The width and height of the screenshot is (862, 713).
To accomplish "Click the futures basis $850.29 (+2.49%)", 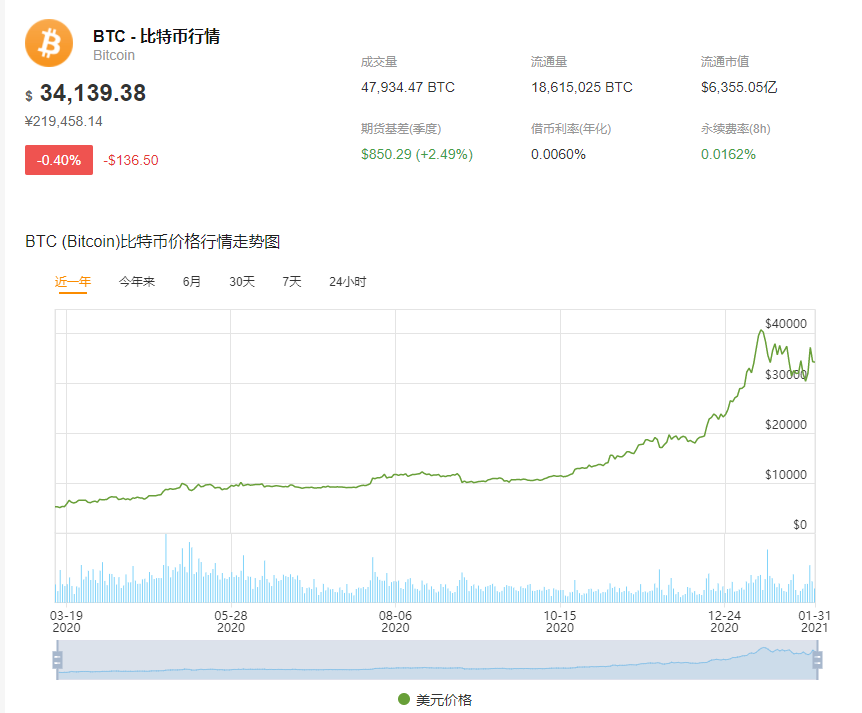I will tap(417, 154).
